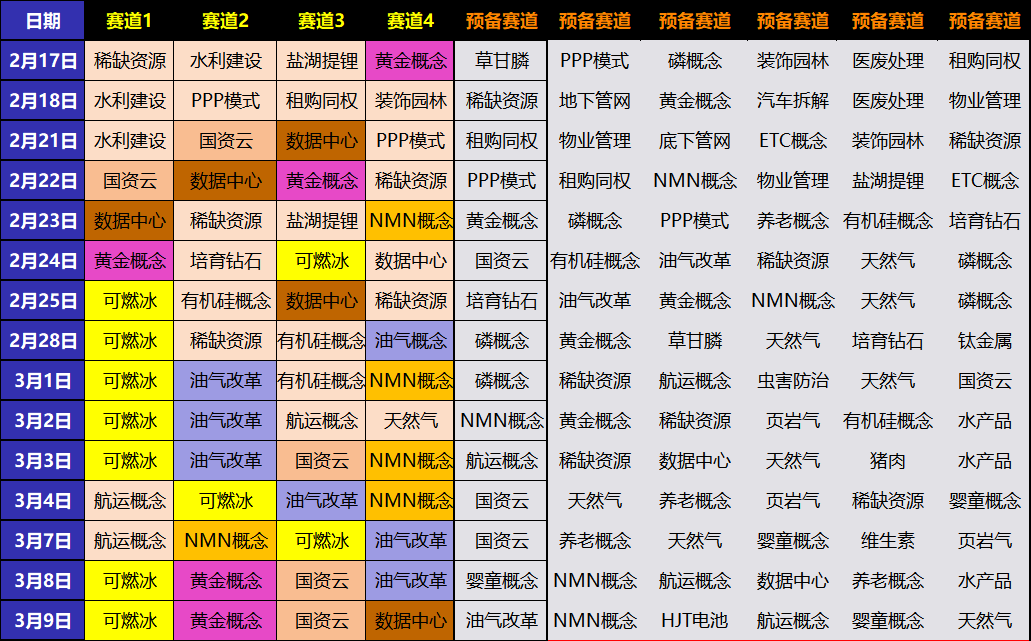Click 钛金属 in the 2月28日 row

tap(984, 341)
